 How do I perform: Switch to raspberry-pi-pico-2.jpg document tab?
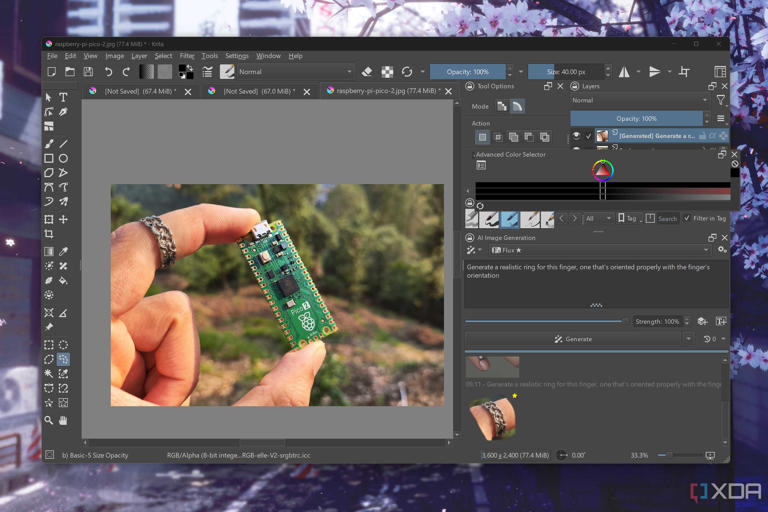click(x=390, y=91)
